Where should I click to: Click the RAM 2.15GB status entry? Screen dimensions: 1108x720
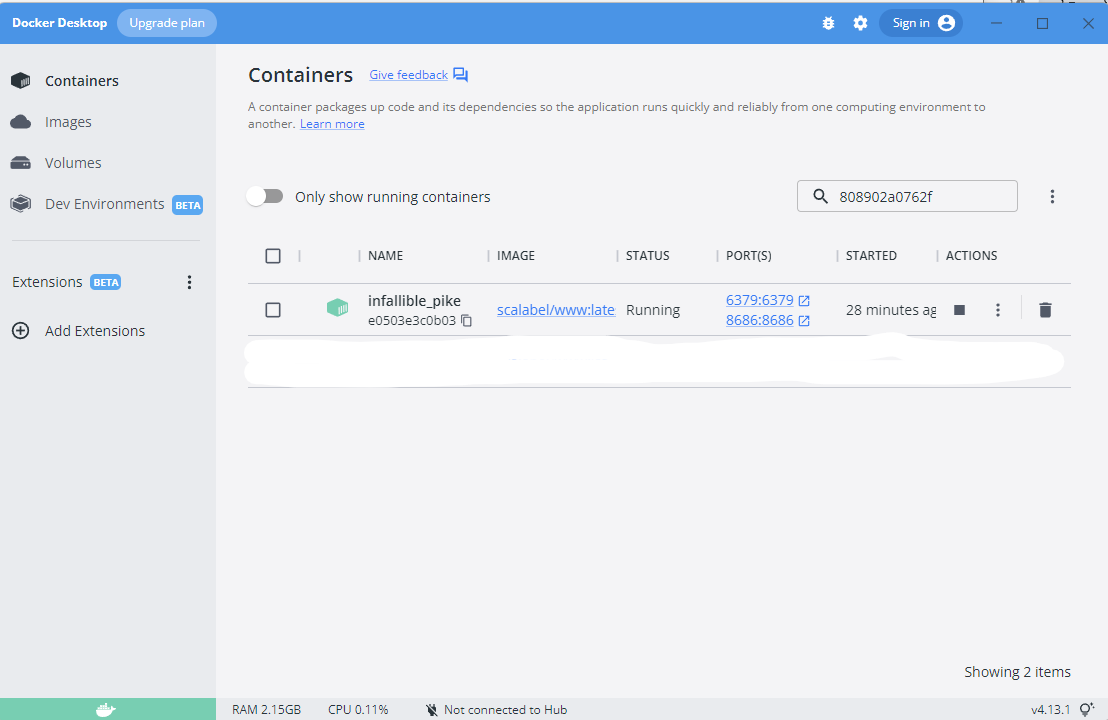click(266, 709)
